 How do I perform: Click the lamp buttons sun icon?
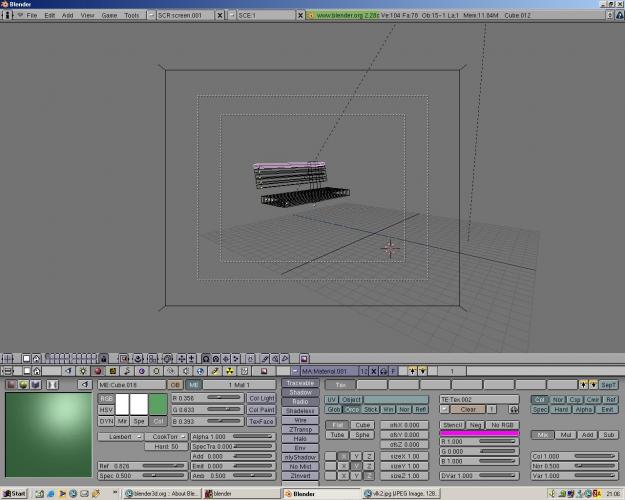tap(83, 371)
